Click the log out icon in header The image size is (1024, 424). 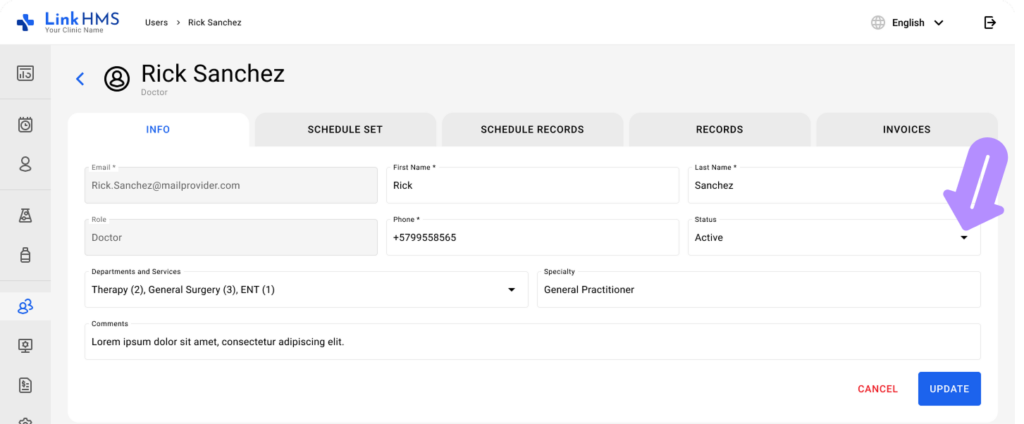click(x=990, y=23)
